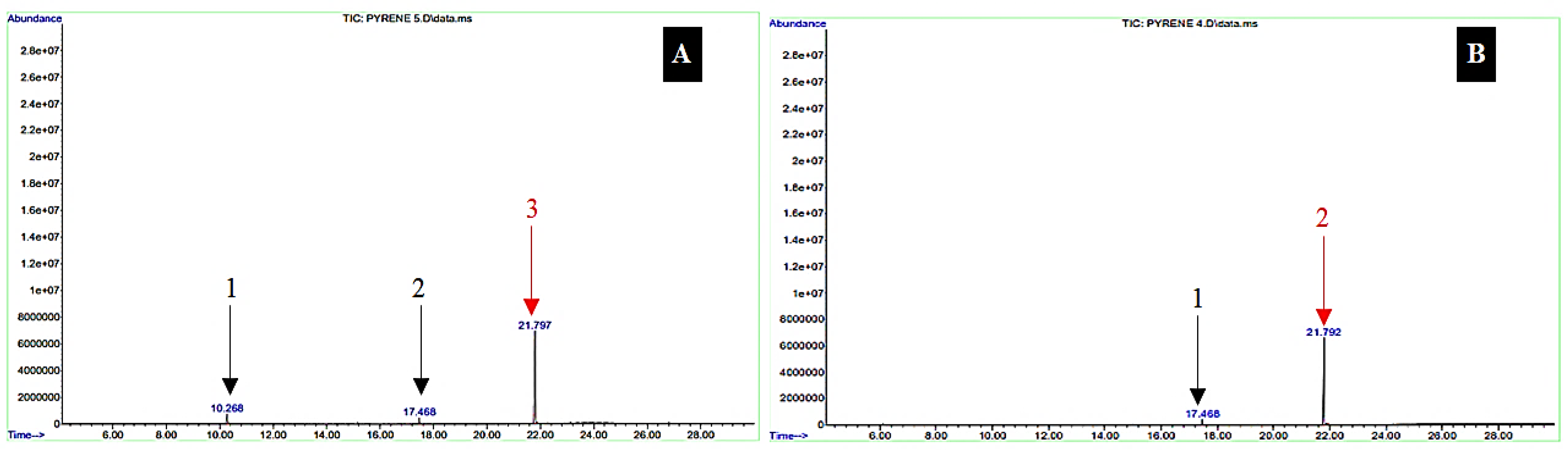Click the red number 2 in panel B

(1321, 217)
